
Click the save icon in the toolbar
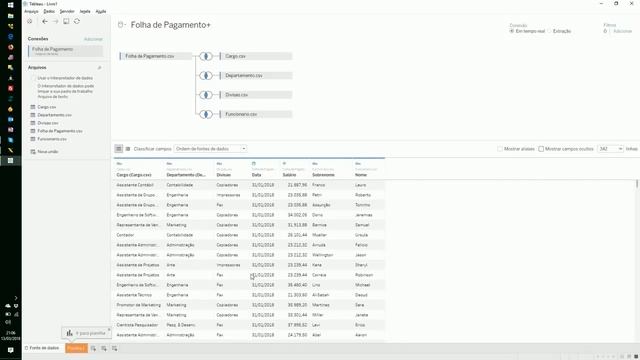(66, 21)
